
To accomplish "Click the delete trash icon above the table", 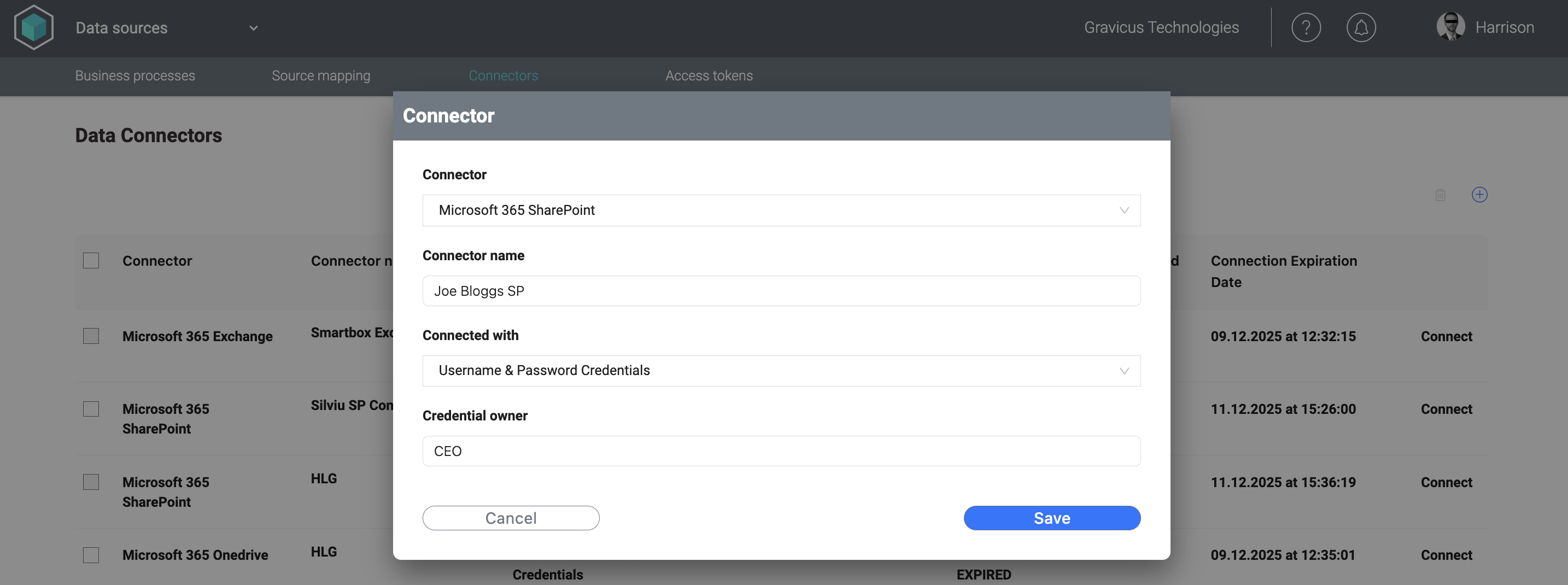I will coord(1440,195).
